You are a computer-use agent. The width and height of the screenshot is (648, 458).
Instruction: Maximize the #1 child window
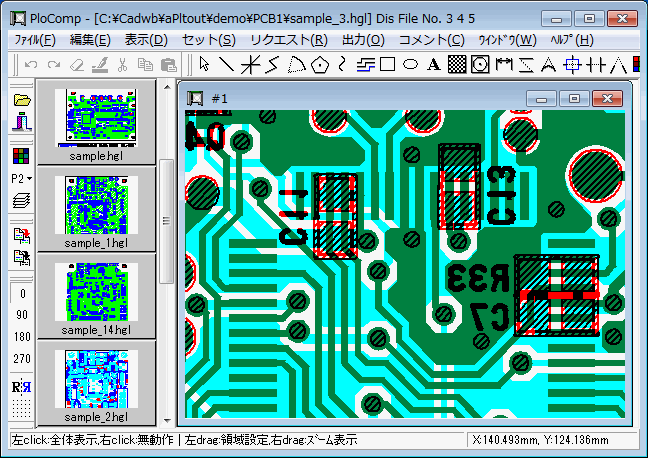[x=574, y=99]
